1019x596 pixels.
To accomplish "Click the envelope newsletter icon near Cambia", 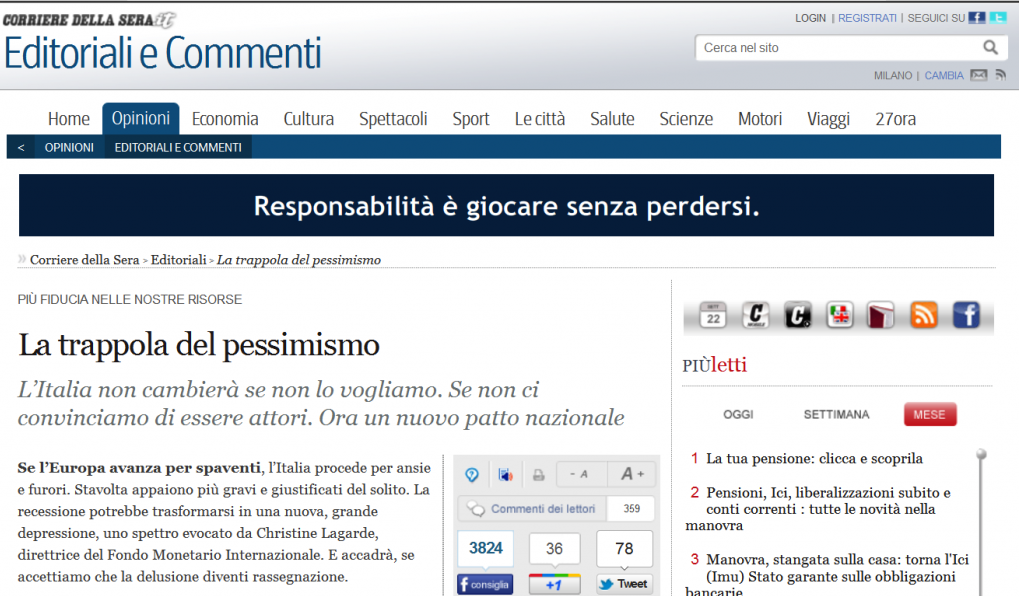I will pyautogui.click(x=979, y=75).
